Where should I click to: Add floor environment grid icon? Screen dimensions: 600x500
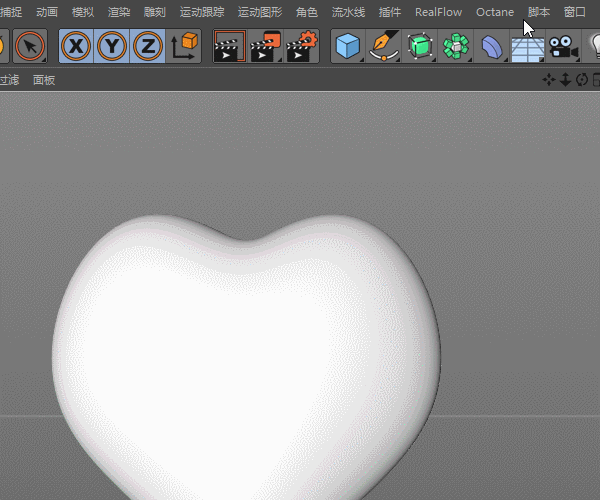pos(527,48)
